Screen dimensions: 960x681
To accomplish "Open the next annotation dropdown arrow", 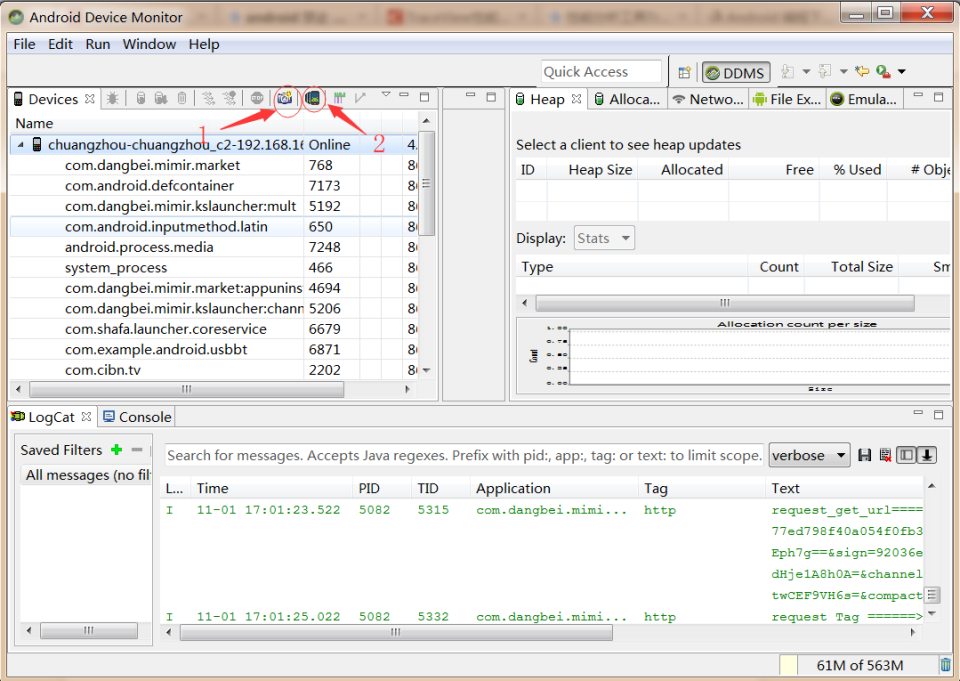I will coord(806,72).
